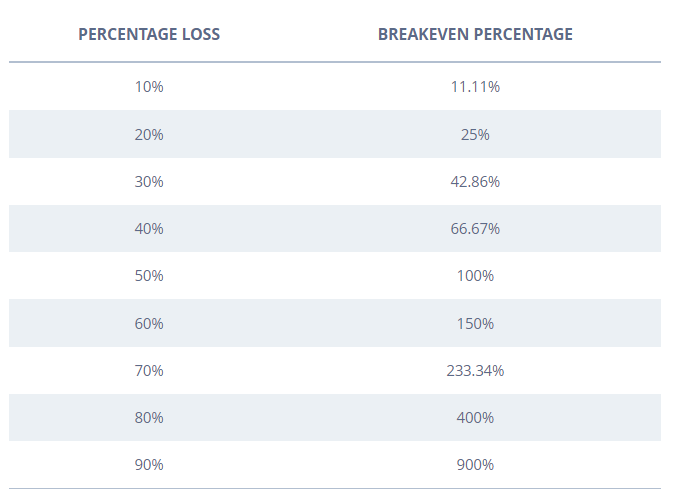The width and height of the screenshot is (681, 497).
Task: Select the 30% loss cell
Action: (149, 182)
